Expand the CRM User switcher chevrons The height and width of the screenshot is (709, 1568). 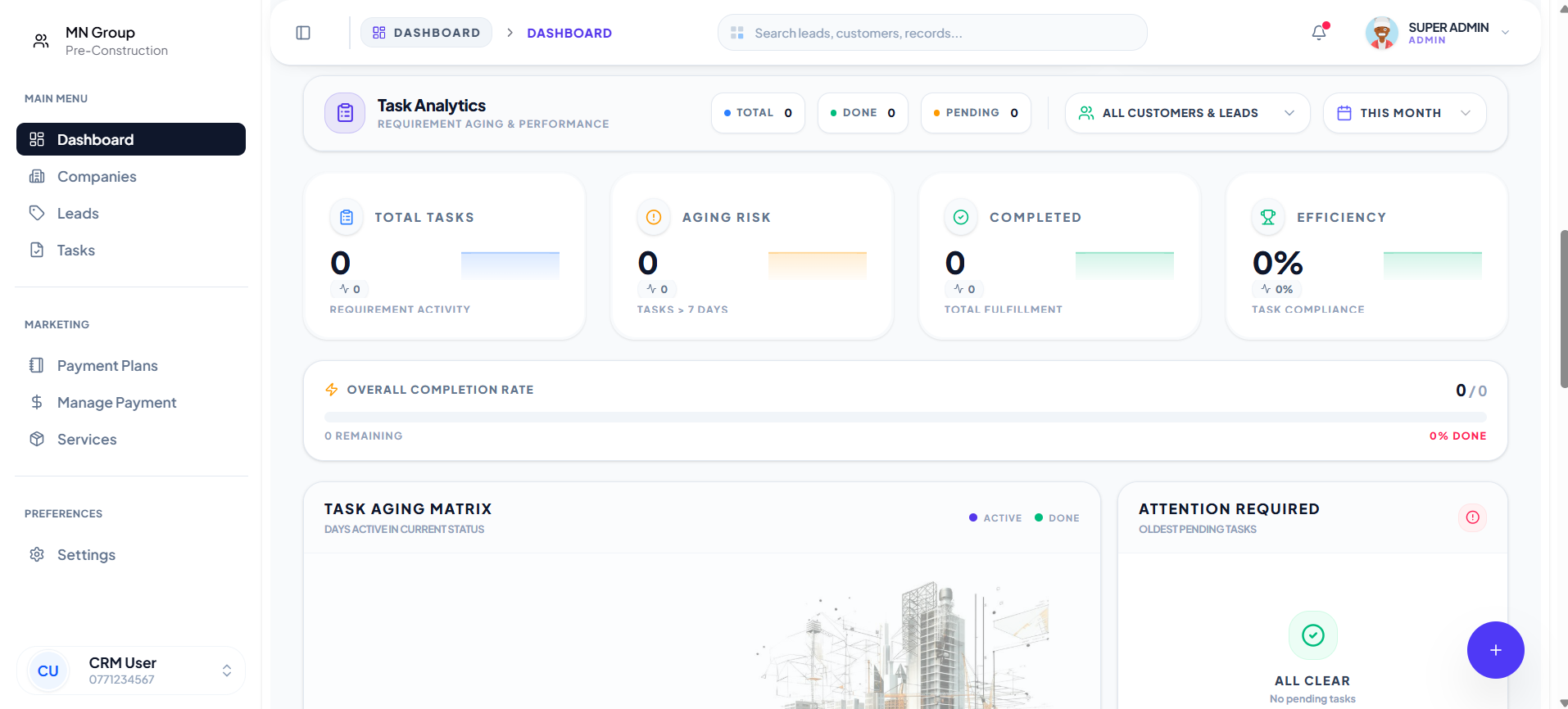[x=227, y=671]
